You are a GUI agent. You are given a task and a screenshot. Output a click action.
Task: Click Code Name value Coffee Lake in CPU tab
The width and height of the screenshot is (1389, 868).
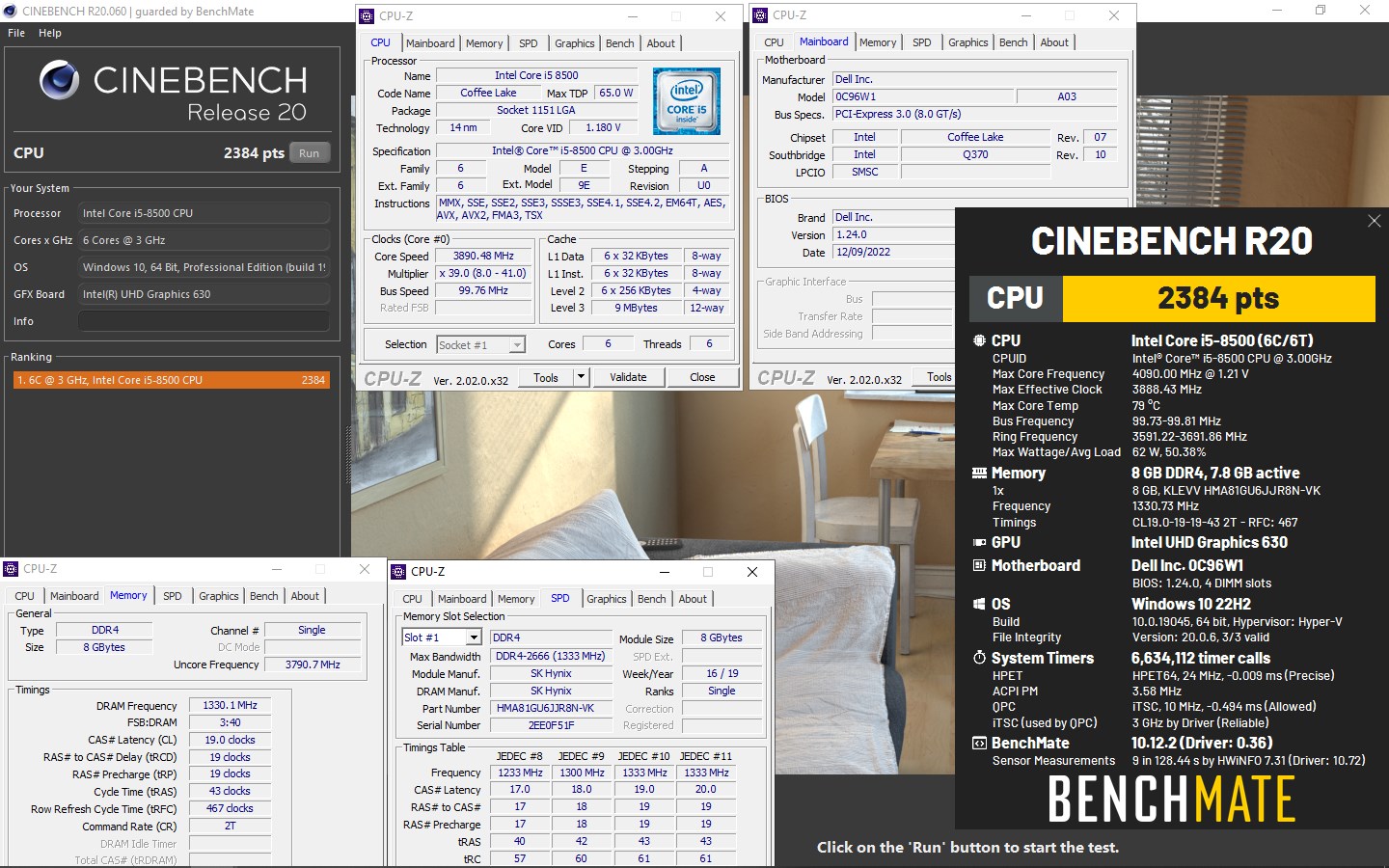(488, 94)
